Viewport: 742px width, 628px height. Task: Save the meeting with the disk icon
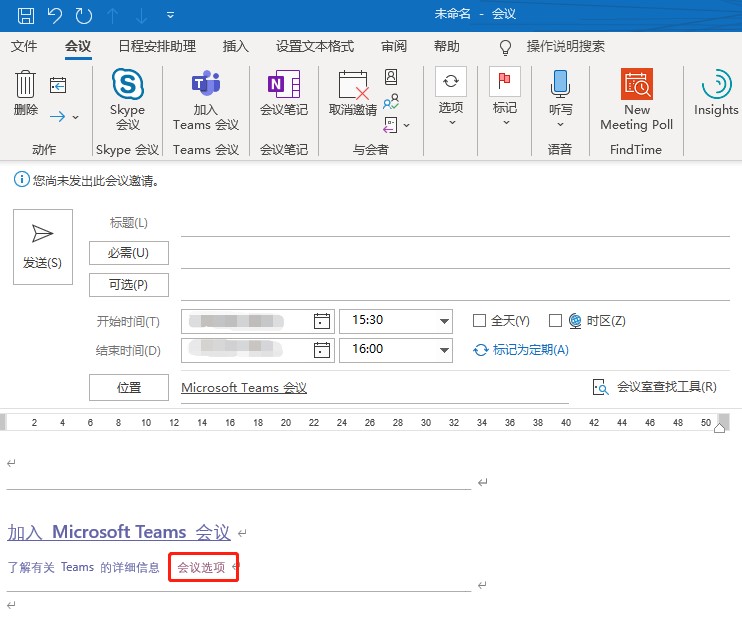click(x=26, y=15)
